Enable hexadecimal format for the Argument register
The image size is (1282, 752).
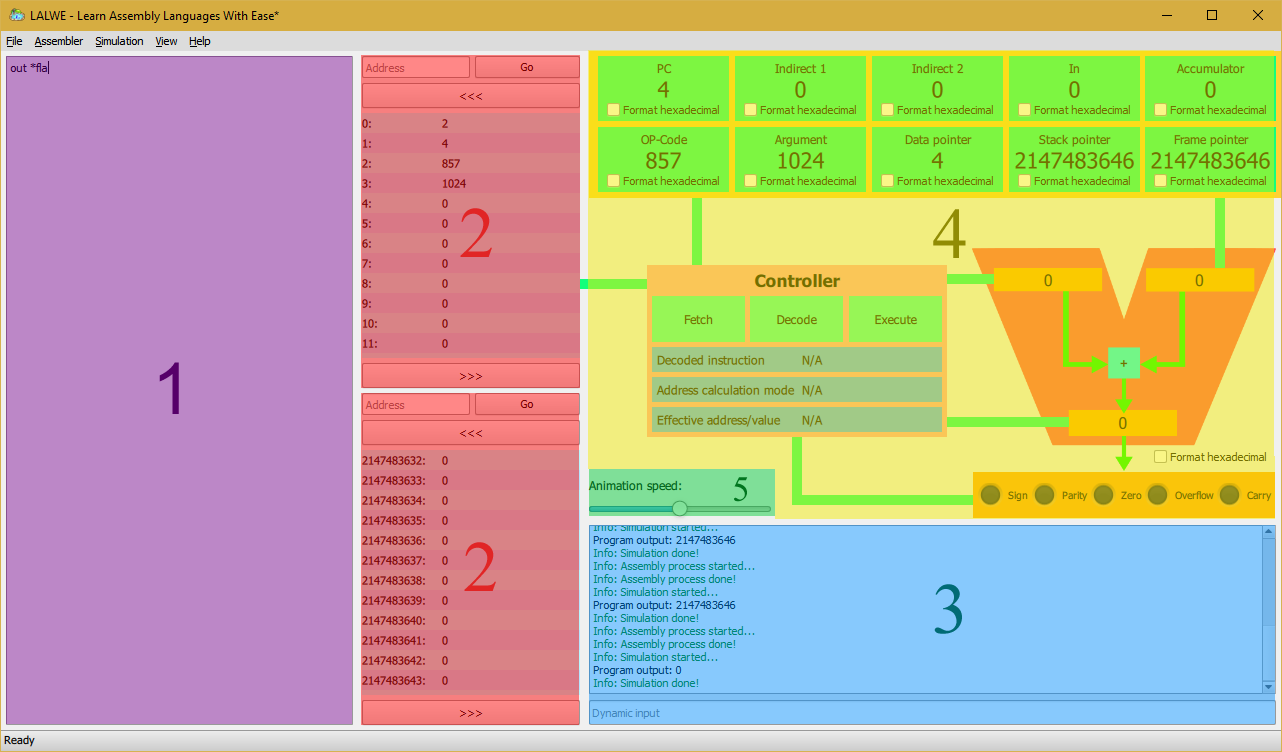click(x=750, y=181)
